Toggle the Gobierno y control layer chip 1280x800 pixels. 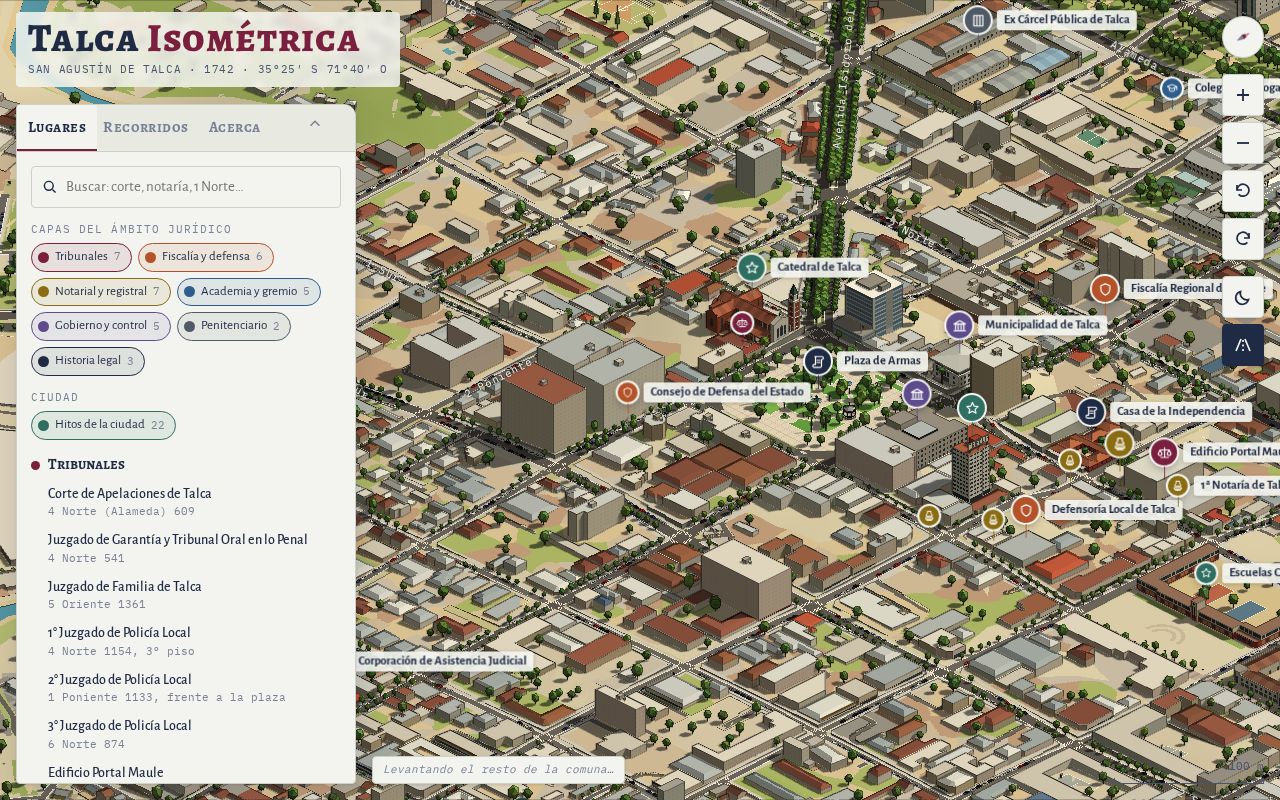[101, 326]
